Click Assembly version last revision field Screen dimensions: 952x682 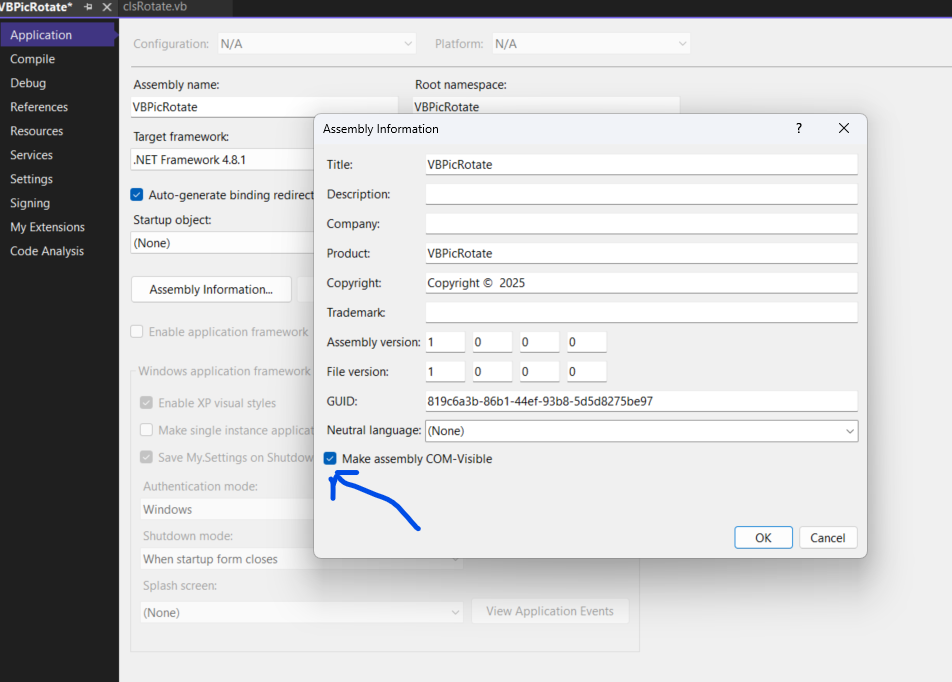(x=586, y=342)
